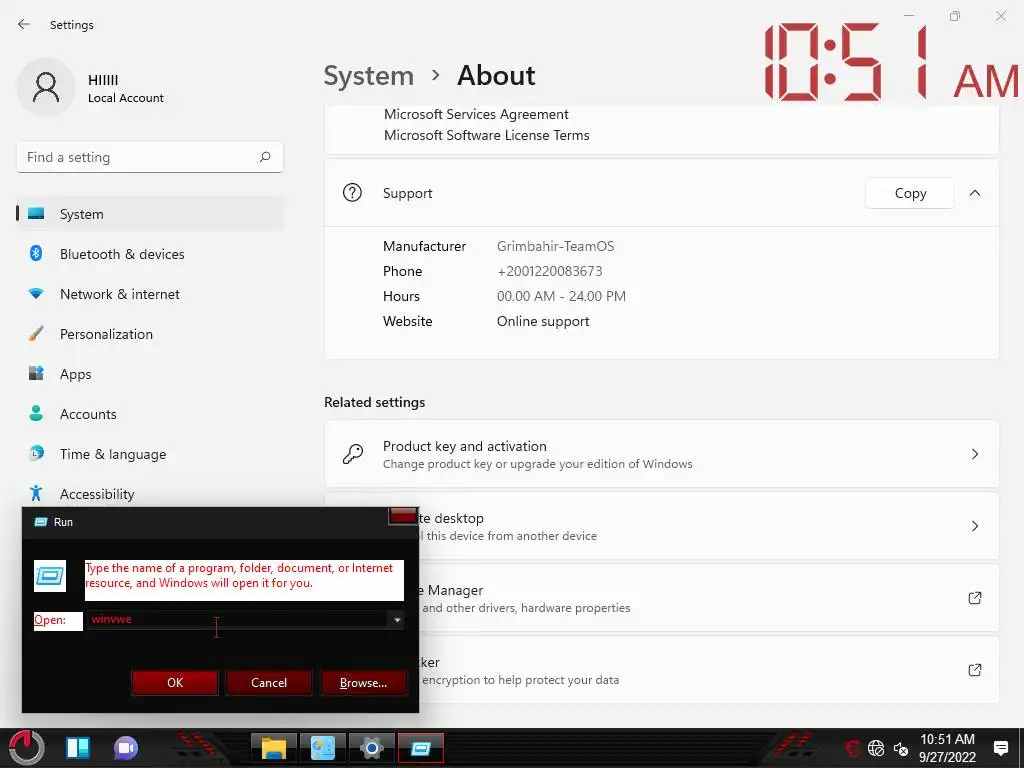Click Cancel in the Run dialog
Screen dimensions: 1024x768
(268, 682)
